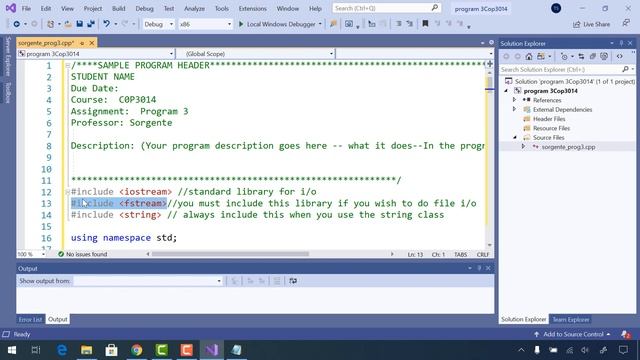This screenshot has width=640, height=360.
Task: Open File Explorer from the taskbar
Action: pos(87,350)
